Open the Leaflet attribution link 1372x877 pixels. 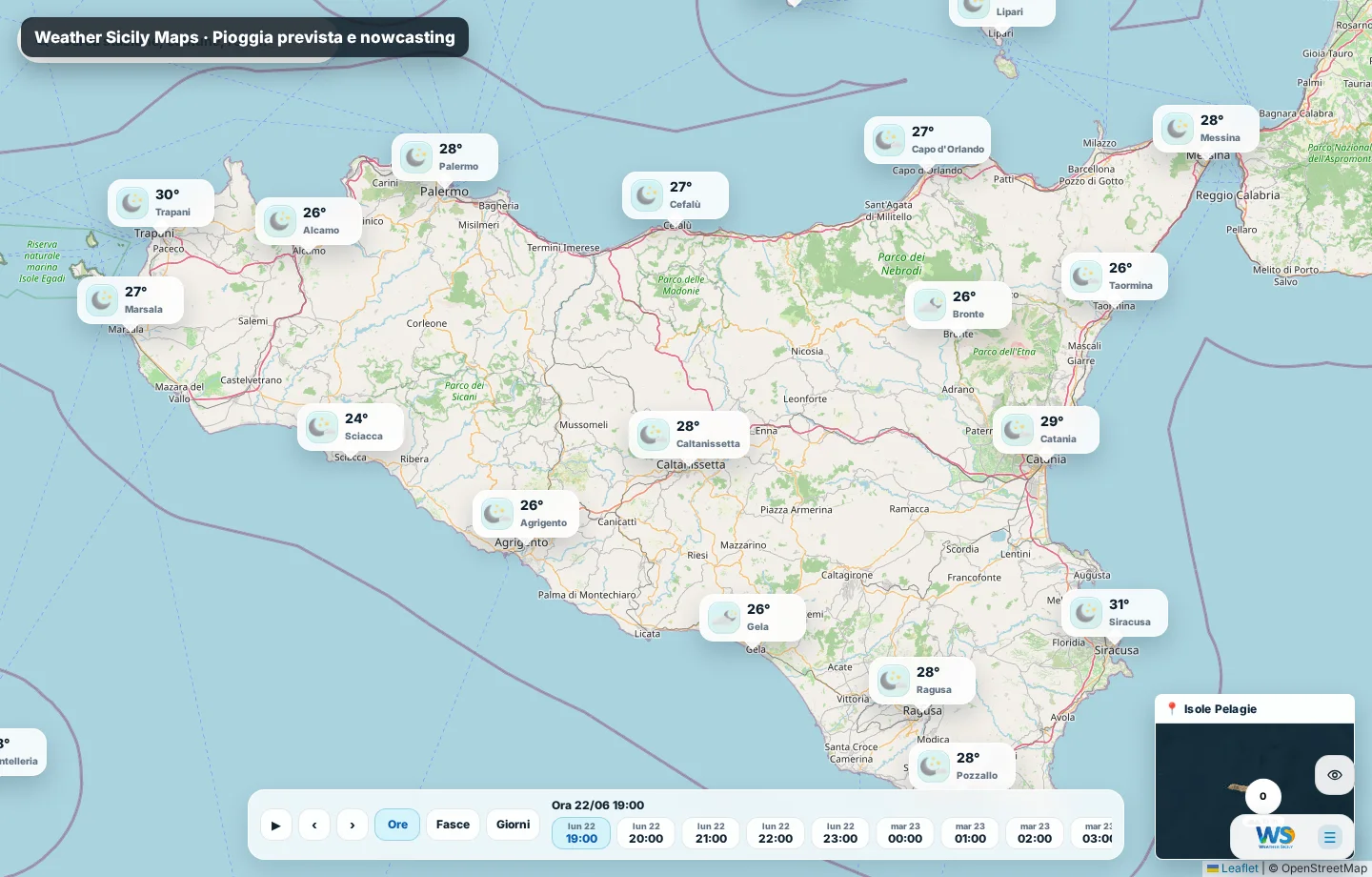1233,868
